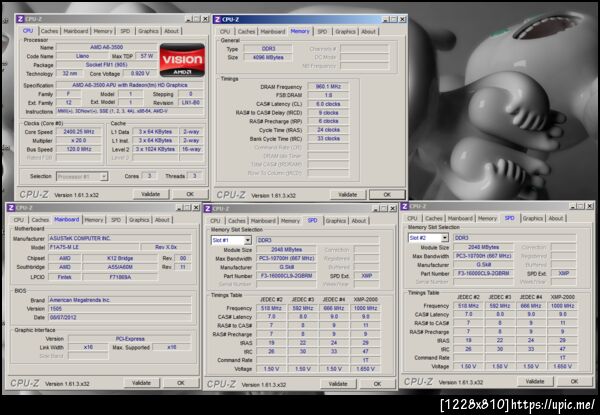
Task: Select Memory tab in Mainboard window
Action: pos(94,220)
